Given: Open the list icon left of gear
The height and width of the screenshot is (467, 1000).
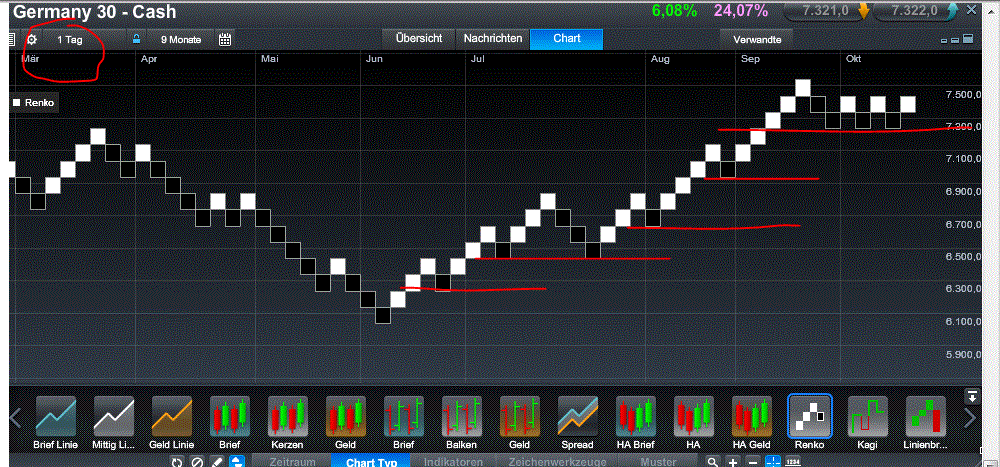Looking at the screenshot, I should click(11, 40).
